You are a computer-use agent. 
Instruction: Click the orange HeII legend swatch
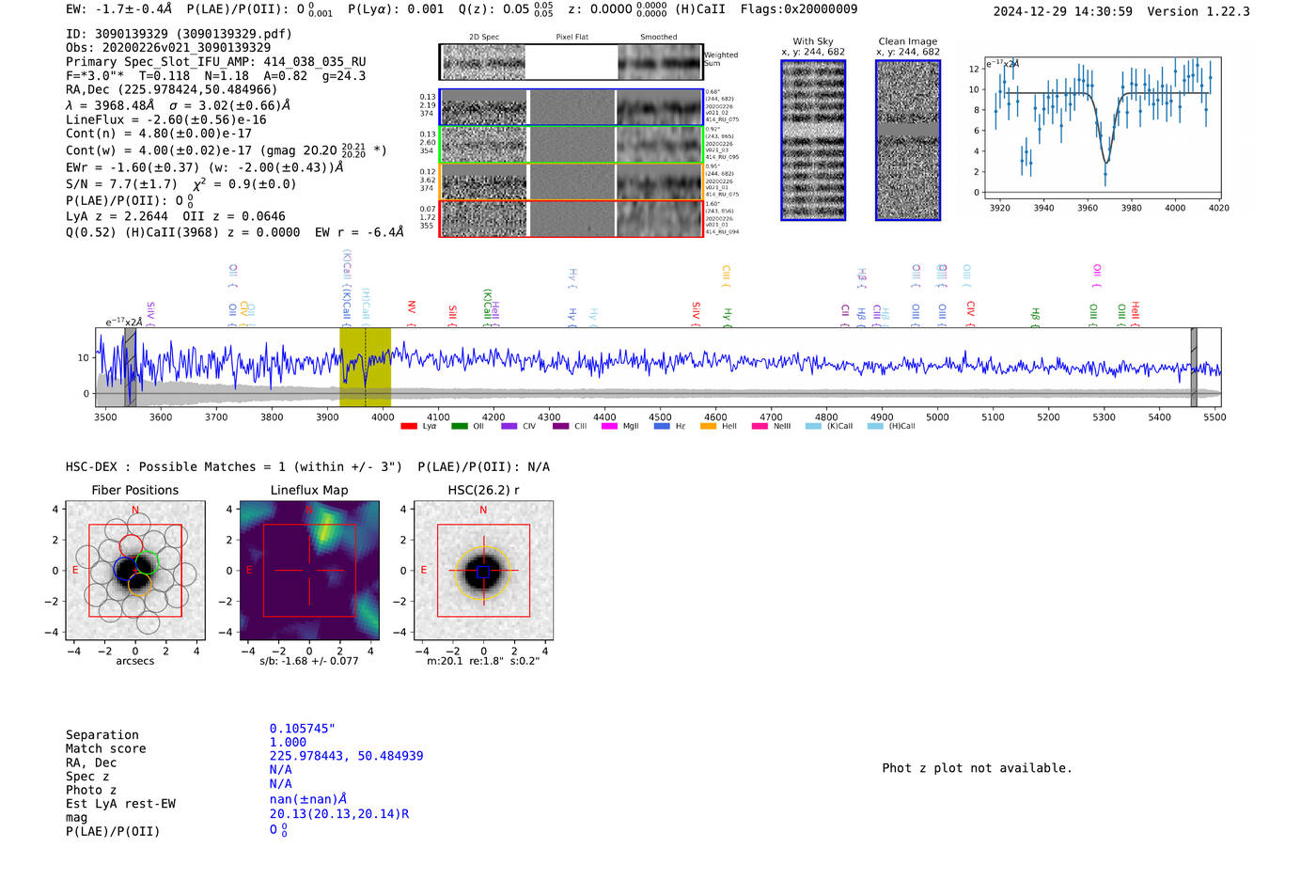(x=708, y=426)
